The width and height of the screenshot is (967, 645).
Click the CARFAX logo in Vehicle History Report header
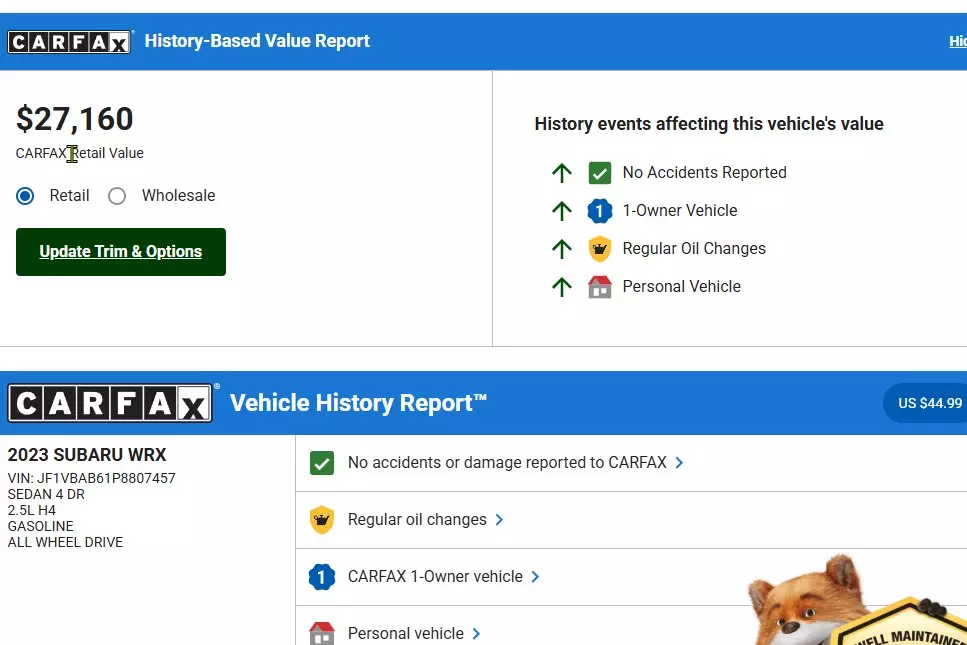(110, 403)
